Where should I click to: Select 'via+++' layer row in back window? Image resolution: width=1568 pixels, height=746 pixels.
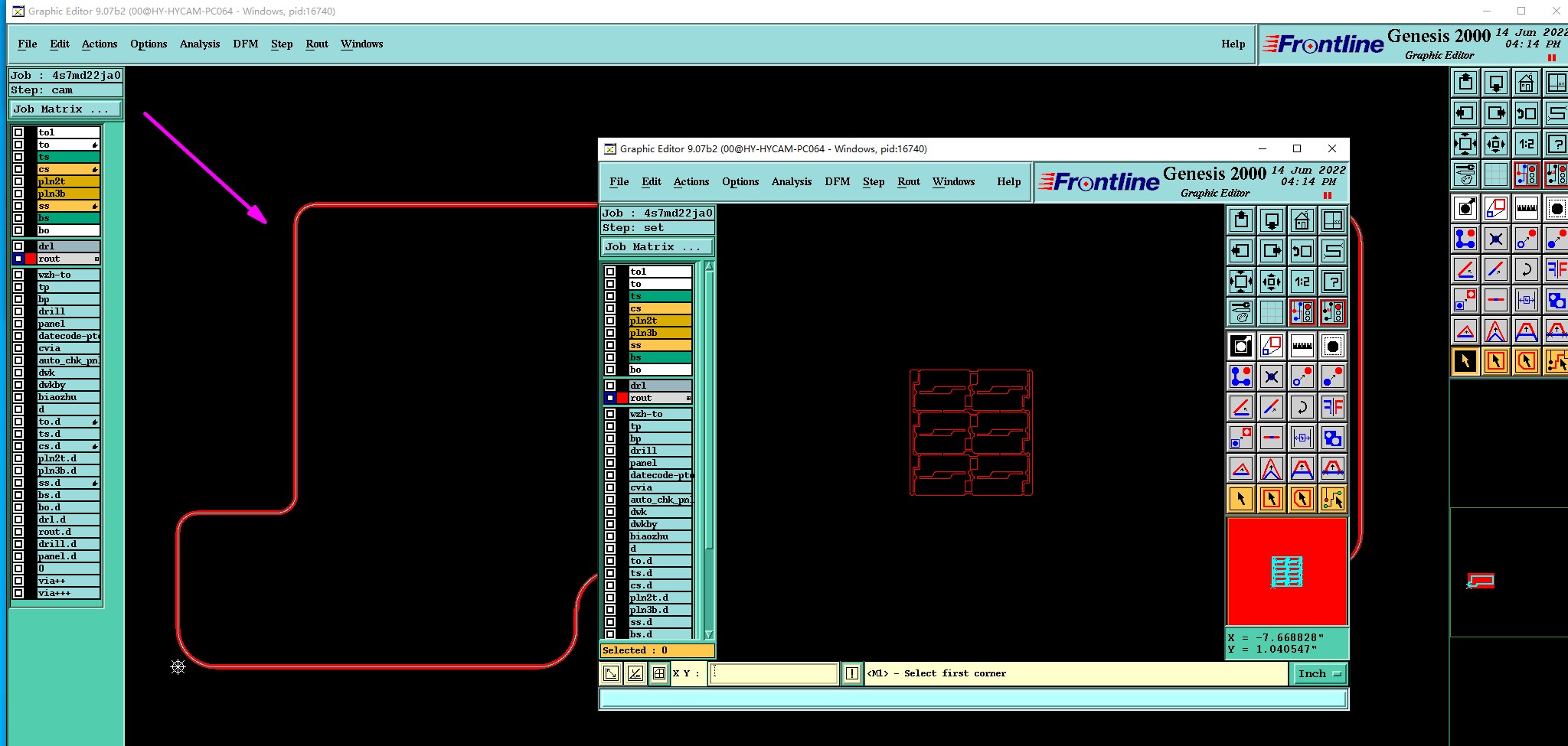tap(69, 593)
